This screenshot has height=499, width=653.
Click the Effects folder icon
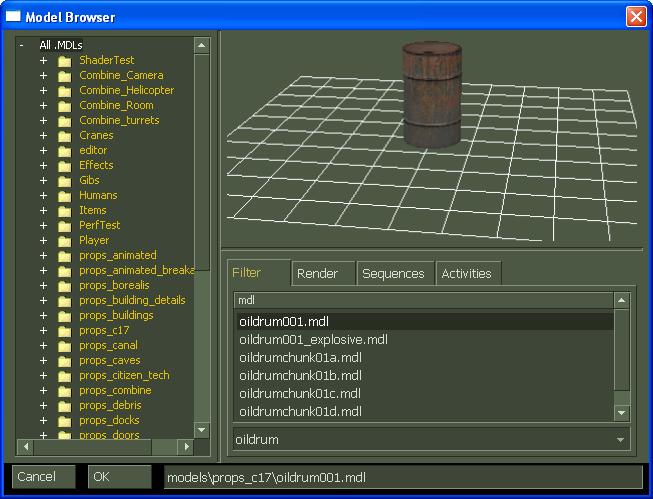point(65,166)
